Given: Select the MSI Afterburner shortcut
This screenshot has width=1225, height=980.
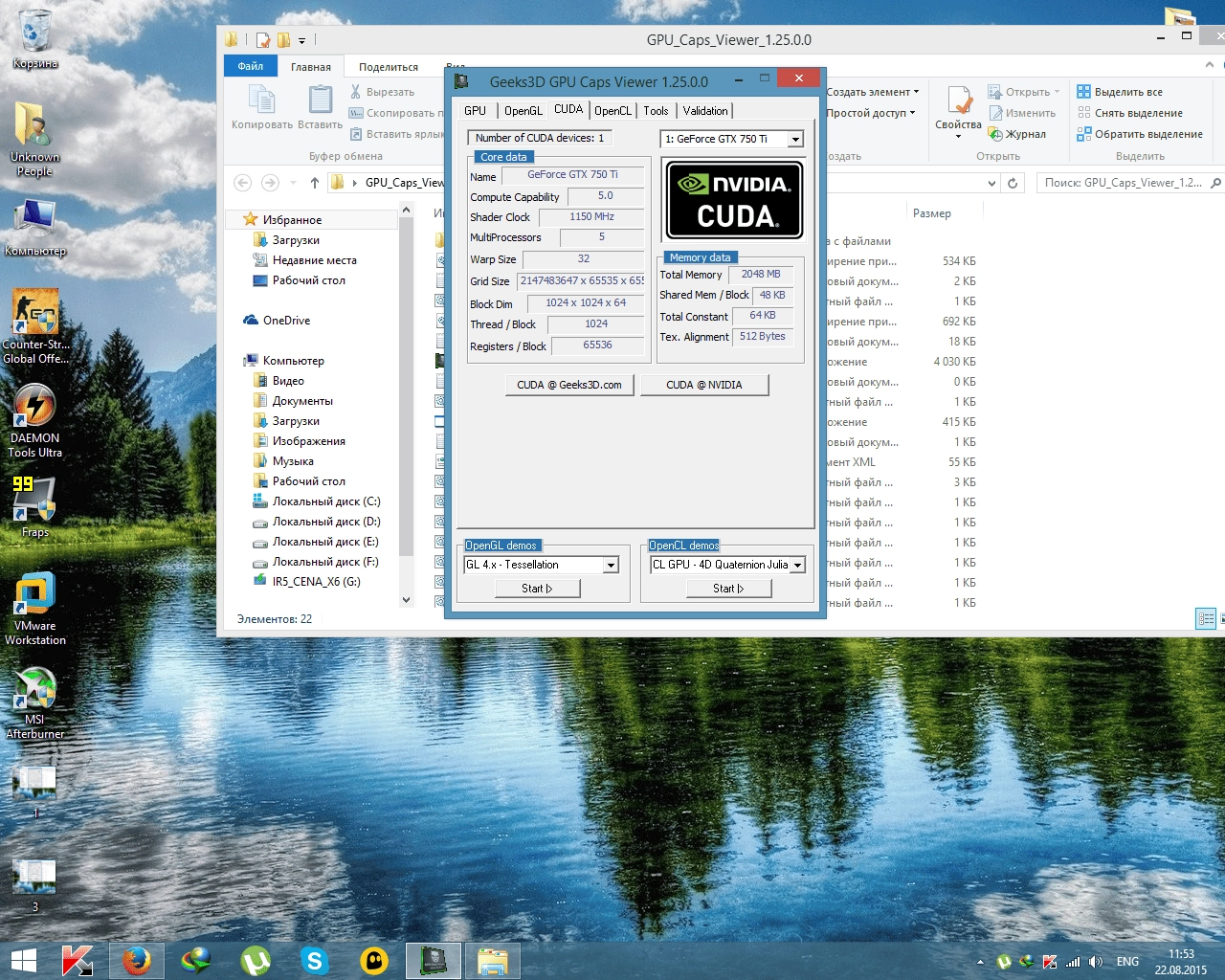Looking at the screenshot, I should point(35,702).
